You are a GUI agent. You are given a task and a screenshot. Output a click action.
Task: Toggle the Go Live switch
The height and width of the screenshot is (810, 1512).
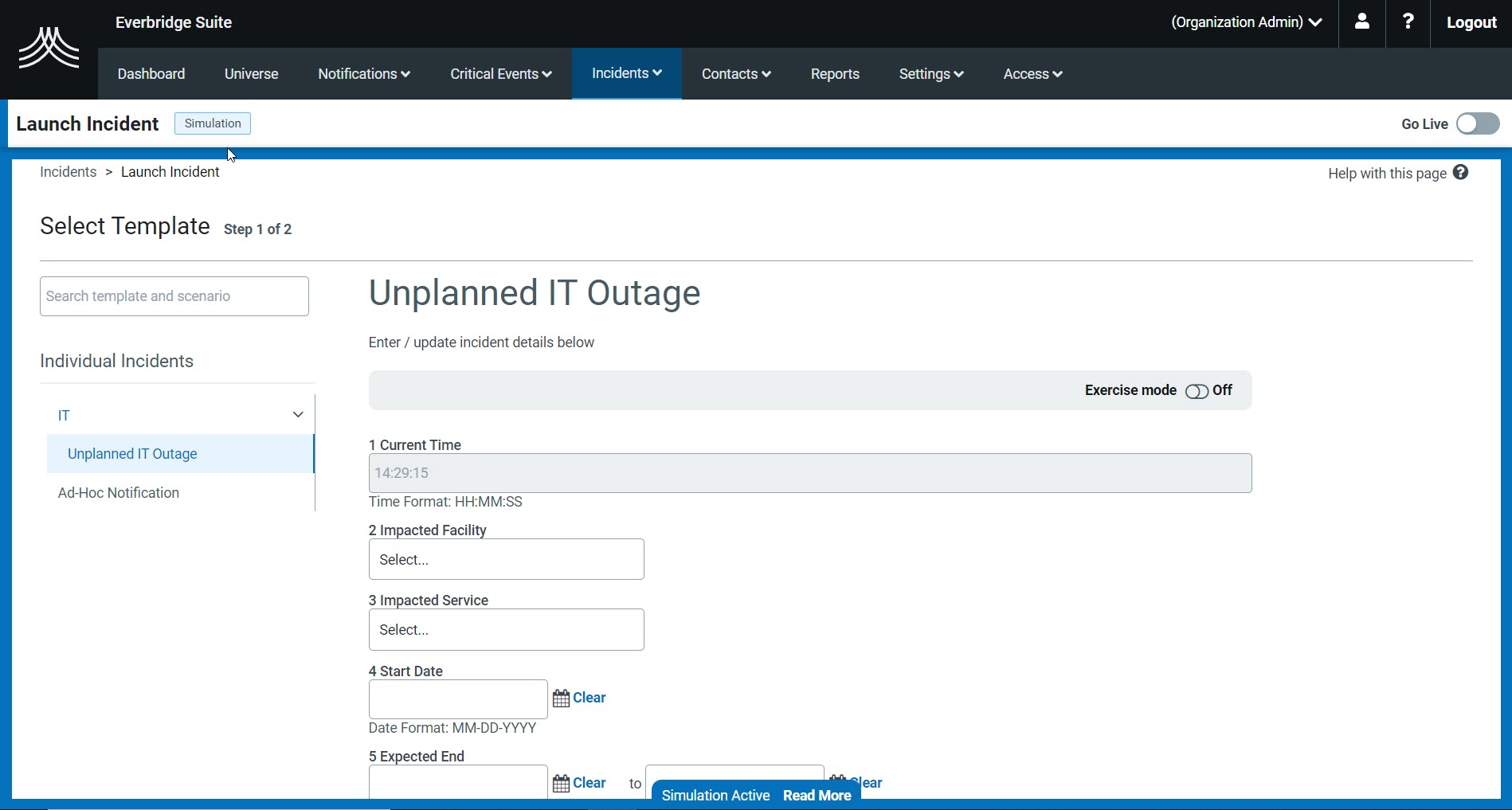(x=1477, y=123)
